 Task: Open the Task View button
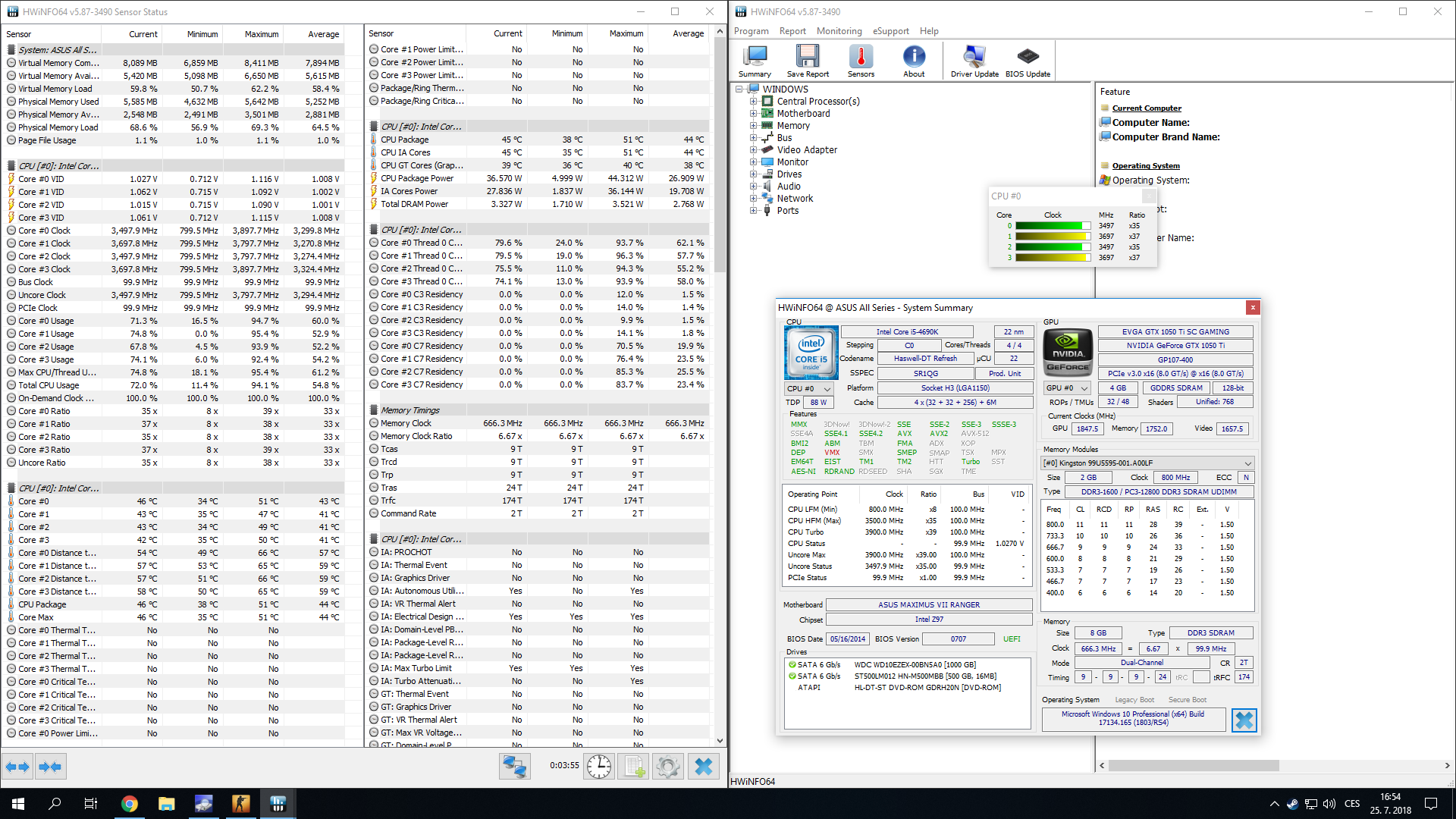click(91, 804)
